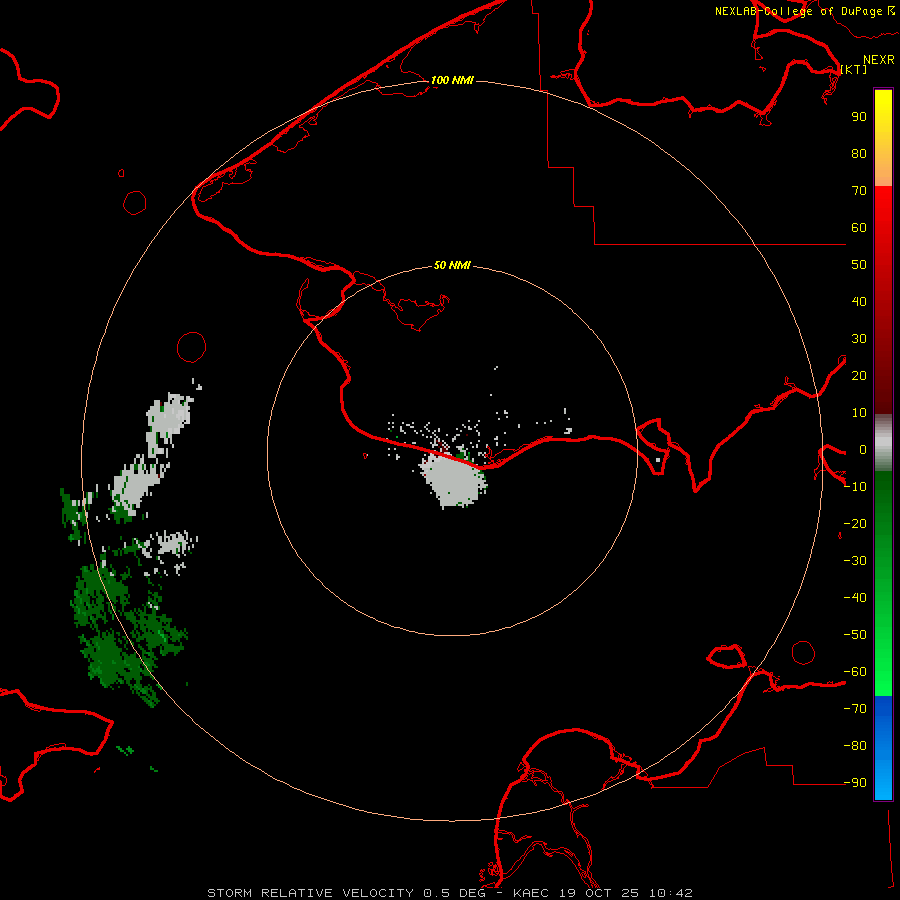Select the positive 20 scale label
Screen dimensions: 900x900
click(859, 375)
